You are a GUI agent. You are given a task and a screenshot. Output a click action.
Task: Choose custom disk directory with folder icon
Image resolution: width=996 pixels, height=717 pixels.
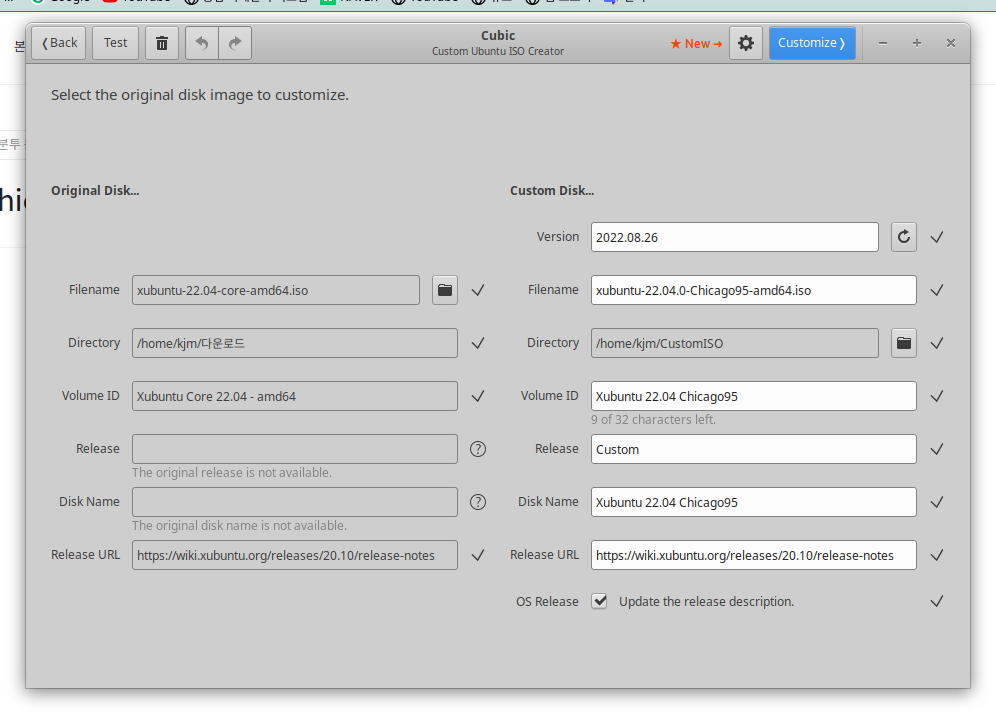pyautogui.click(x=904, y=344)
